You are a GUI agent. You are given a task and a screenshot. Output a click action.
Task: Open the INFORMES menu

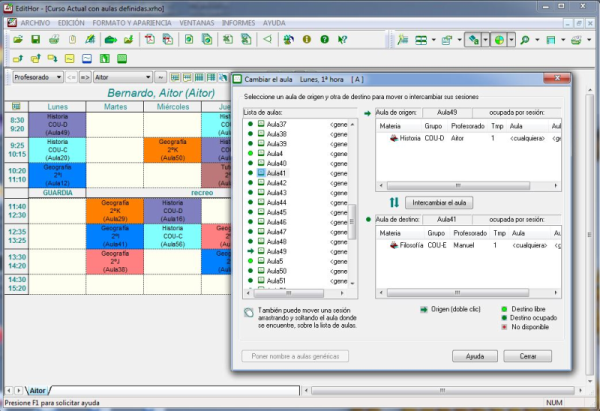(x=236, y=21)
